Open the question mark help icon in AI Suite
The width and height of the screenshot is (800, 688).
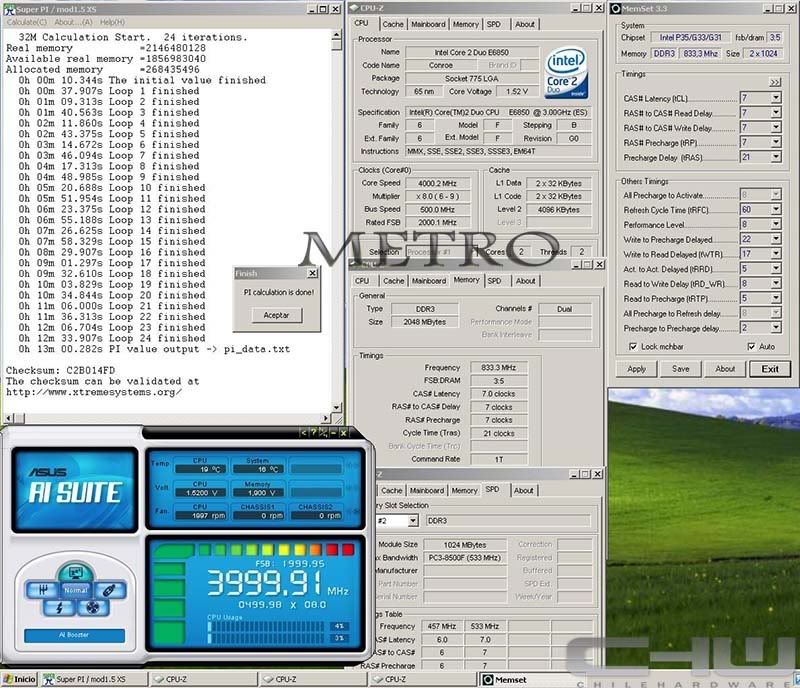313,433
